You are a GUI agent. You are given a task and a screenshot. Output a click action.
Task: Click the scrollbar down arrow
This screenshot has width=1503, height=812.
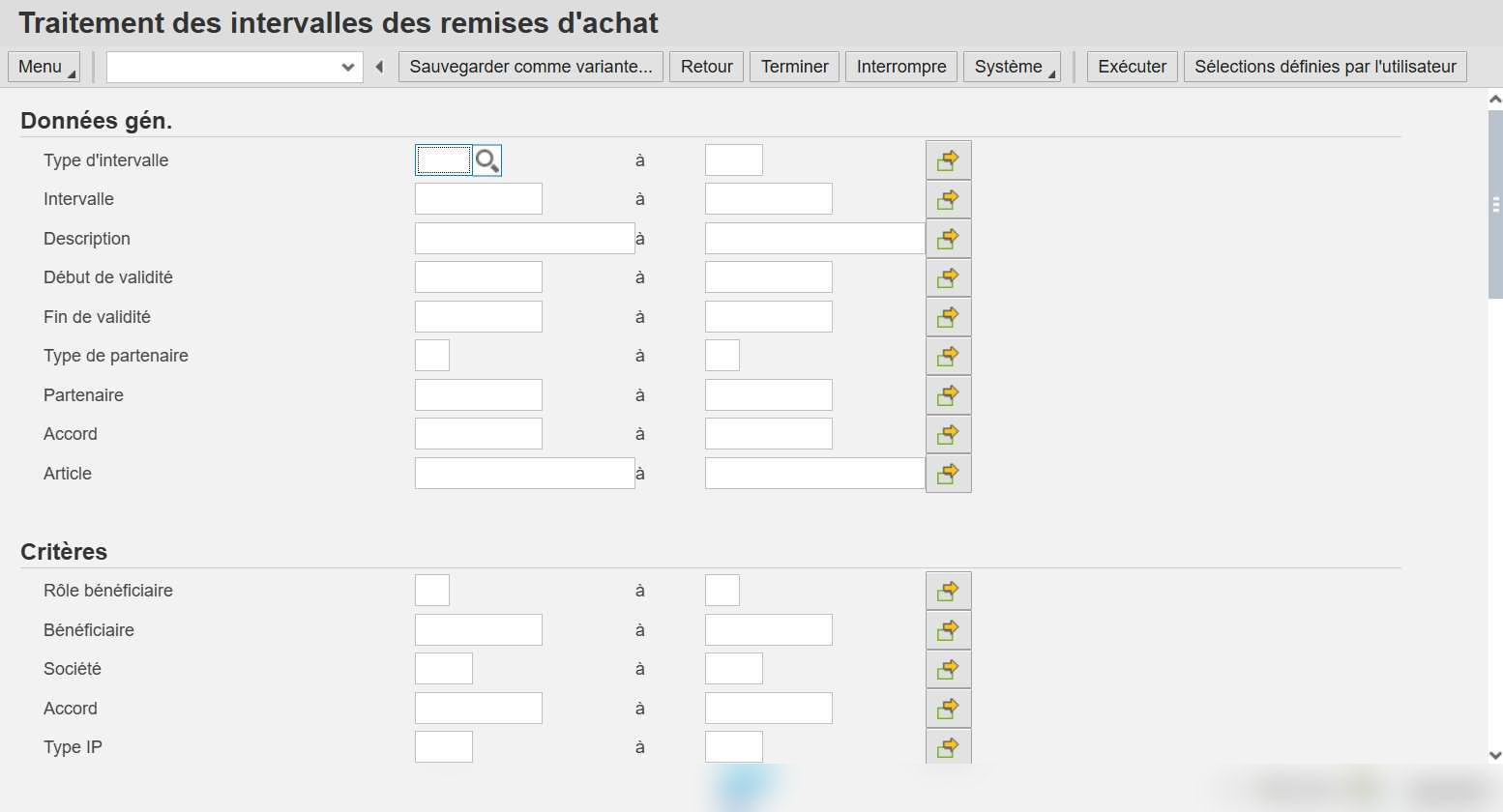click(1495, 755)
